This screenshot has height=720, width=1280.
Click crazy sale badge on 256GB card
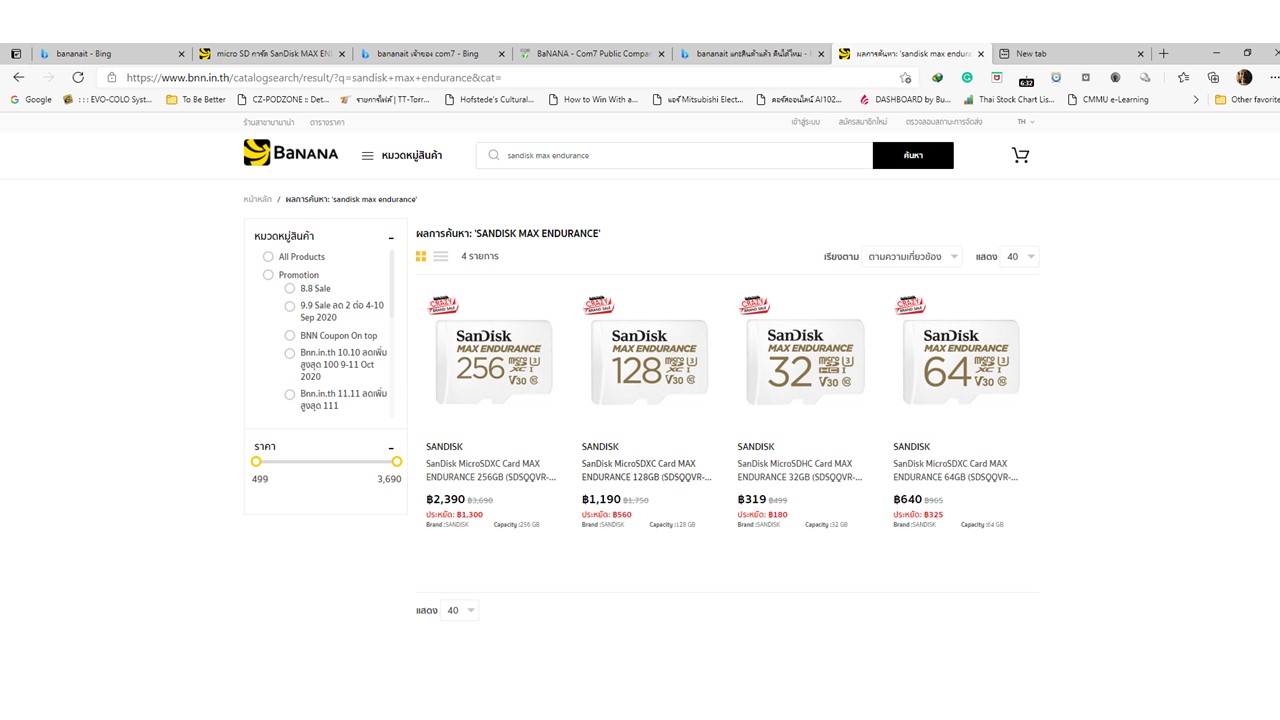click(x=442, y=304)
